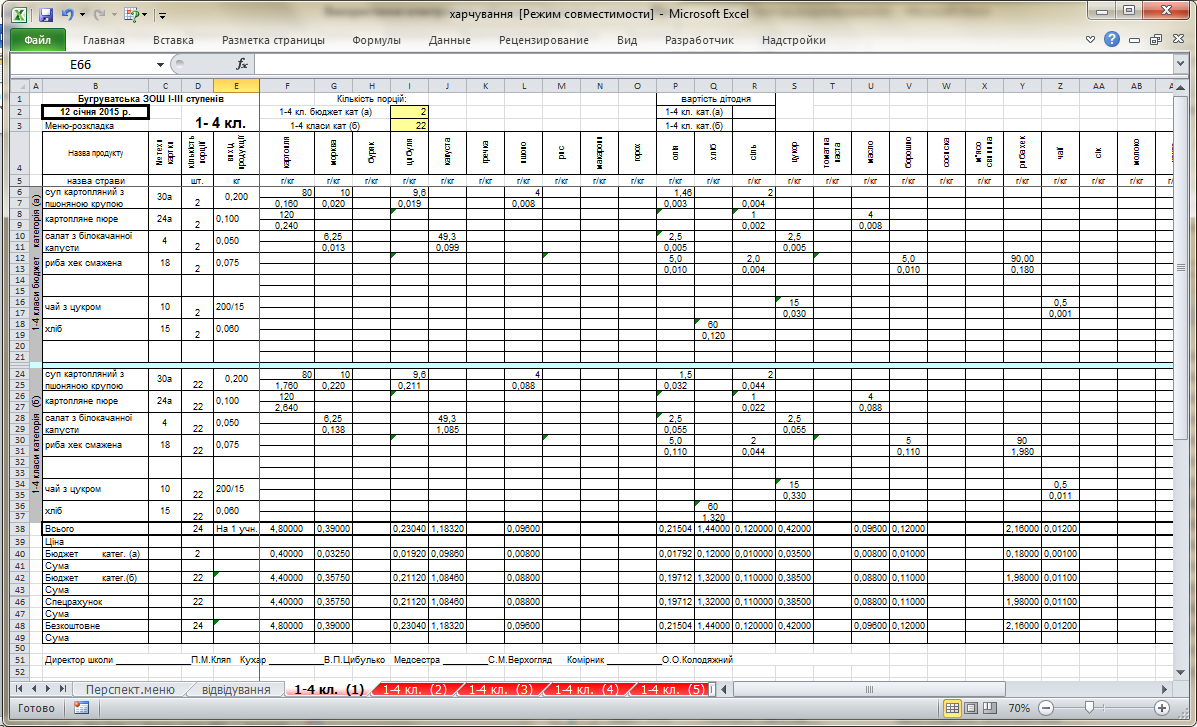1197x727 pixels.
Task: Switch to Page Layout view
Action: point(973,708)
